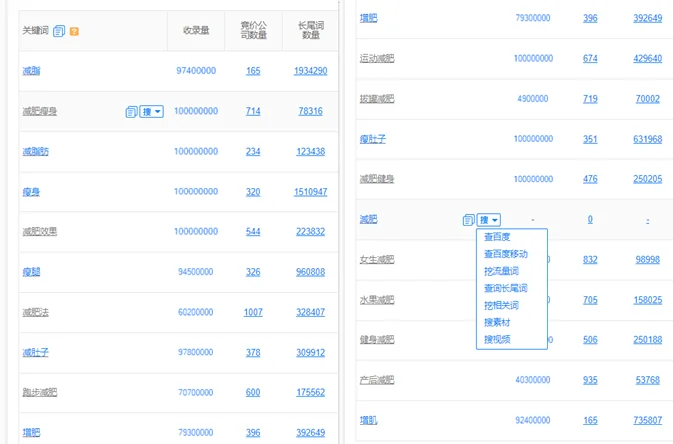Image resolution: width=673 pixels, height=444 pixels.
Task: Choose 查百度 from the search menu
Action: (x=497, y=237)
